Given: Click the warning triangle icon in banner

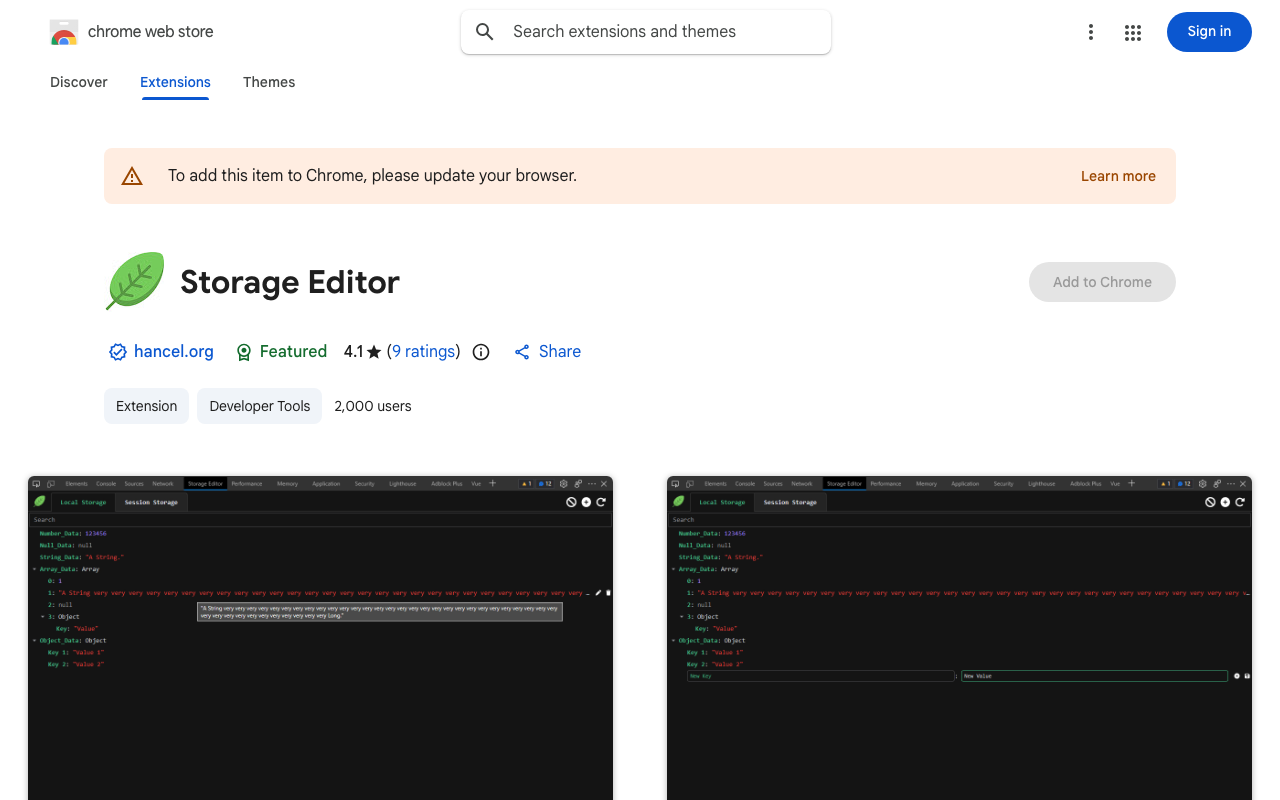Looking at the screenshot, I should 132,176.
